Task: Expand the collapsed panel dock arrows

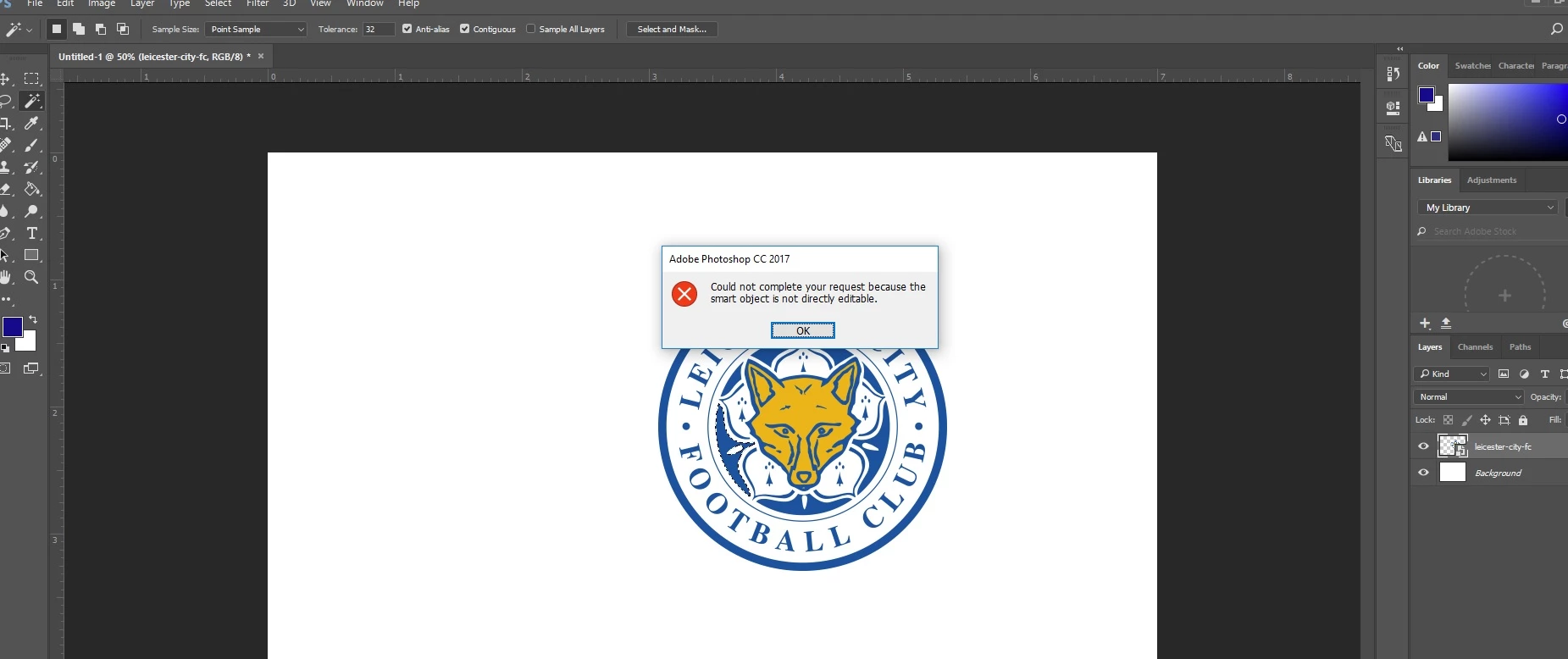Action: coord(1400,49)
